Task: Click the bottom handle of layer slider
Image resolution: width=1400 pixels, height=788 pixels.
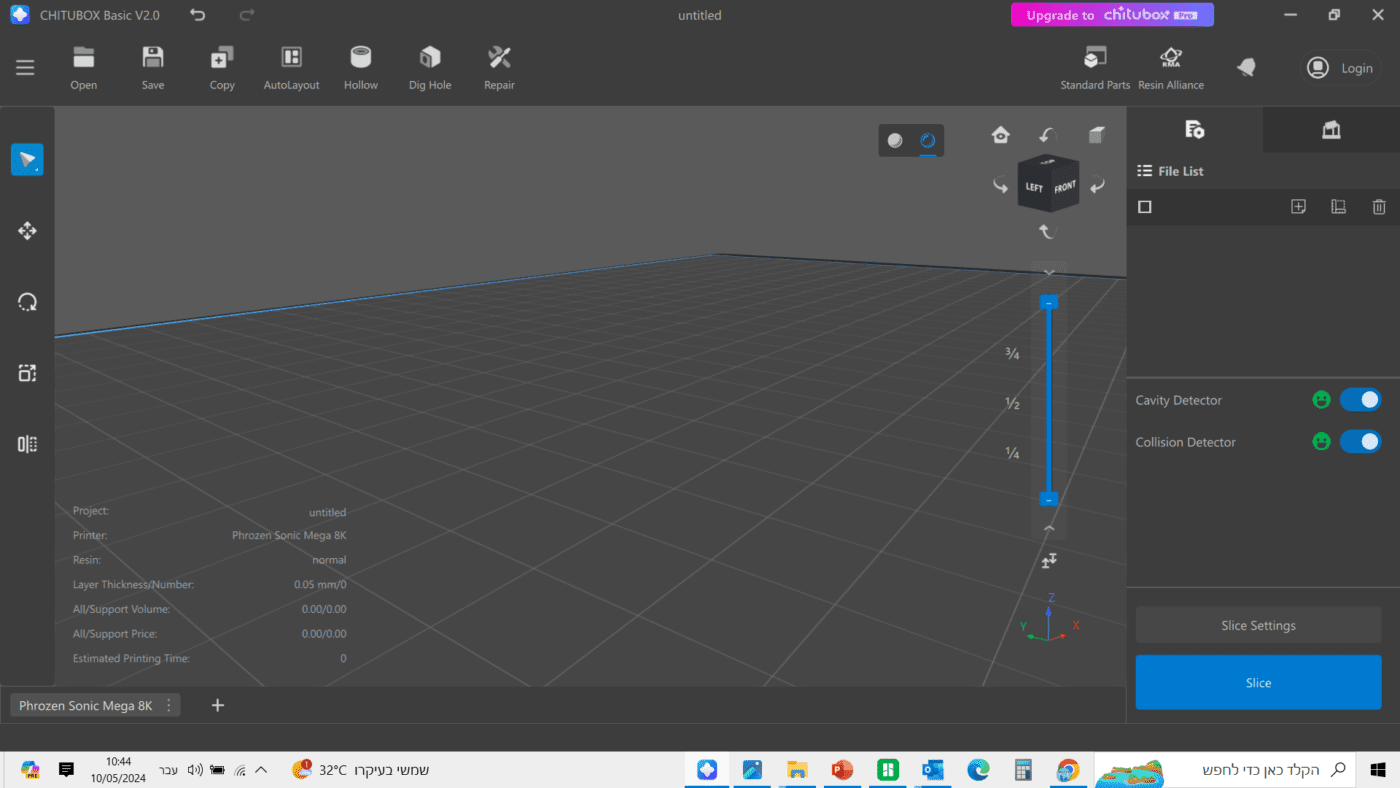Action: (x=1048, y=498)
